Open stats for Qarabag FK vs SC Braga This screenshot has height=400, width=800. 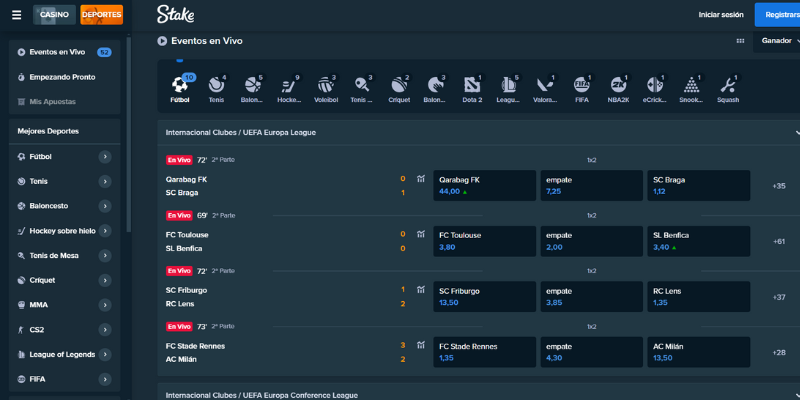[420, 179]
